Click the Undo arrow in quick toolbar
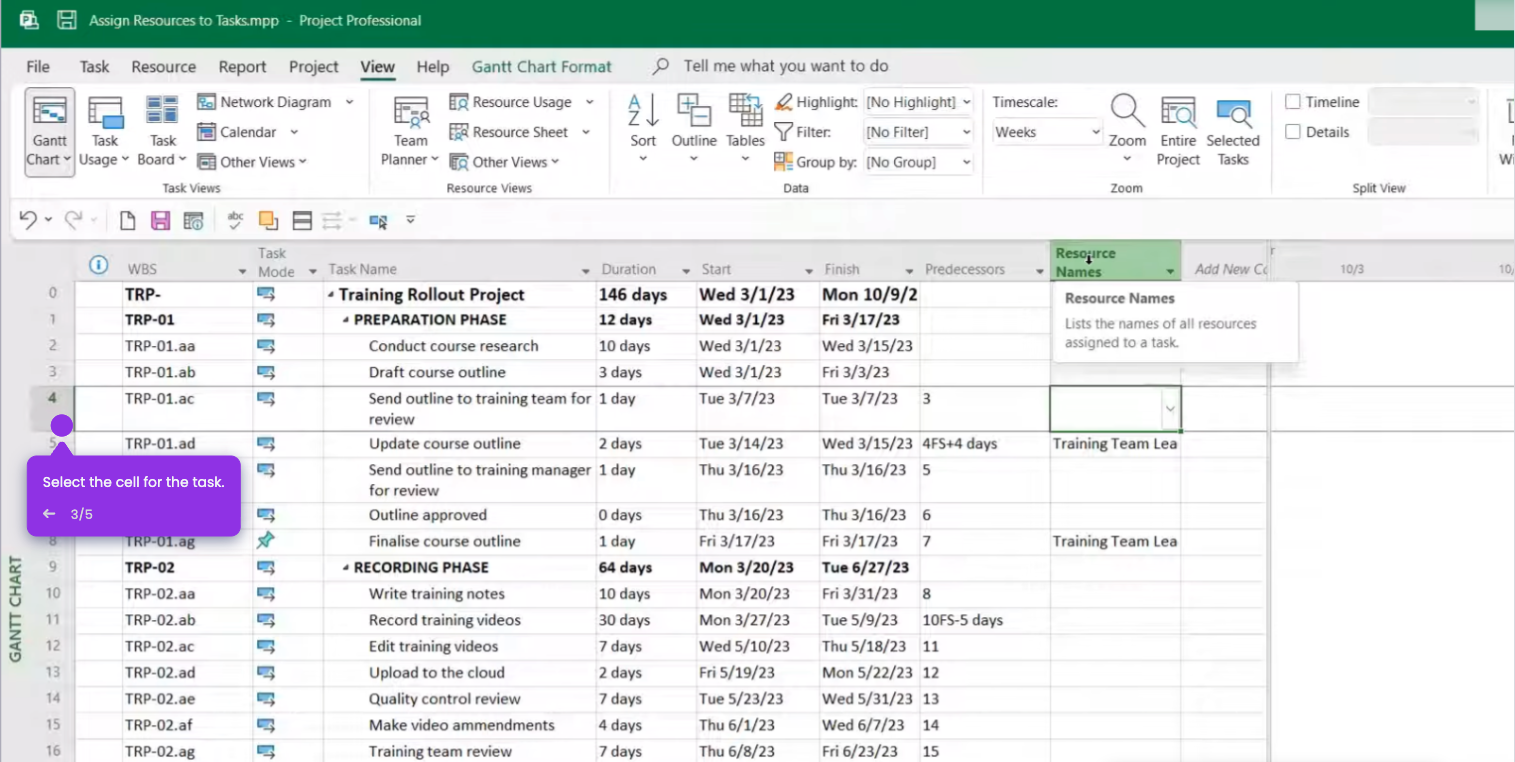Screen dimensions: 1515x762 (x=28, y=221)
